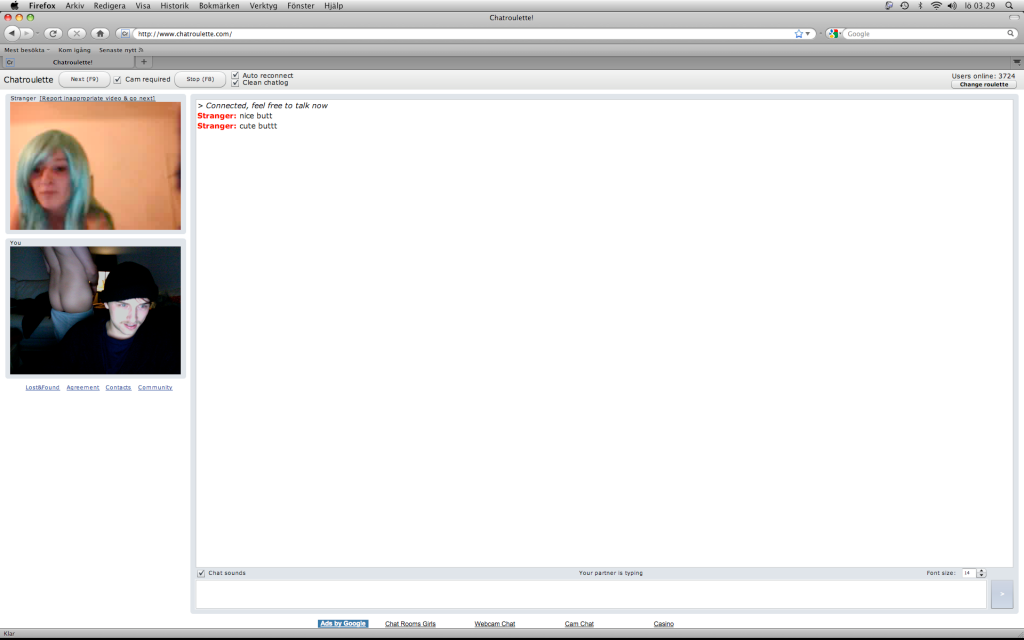Open the Wi-Fi status menu

pos(936,5)
